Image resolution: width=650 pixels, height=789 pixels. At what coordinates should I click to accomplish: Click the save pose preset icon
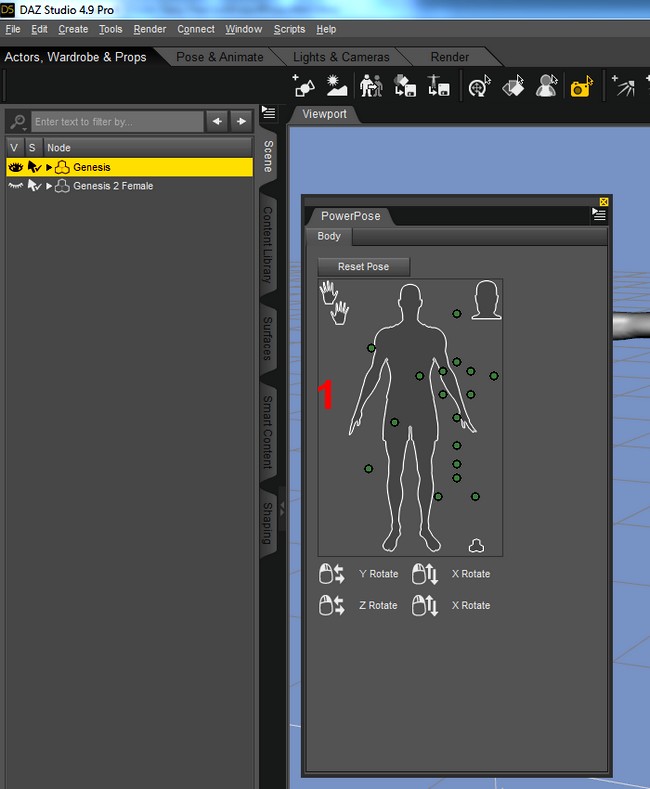[x=438, y=86]
